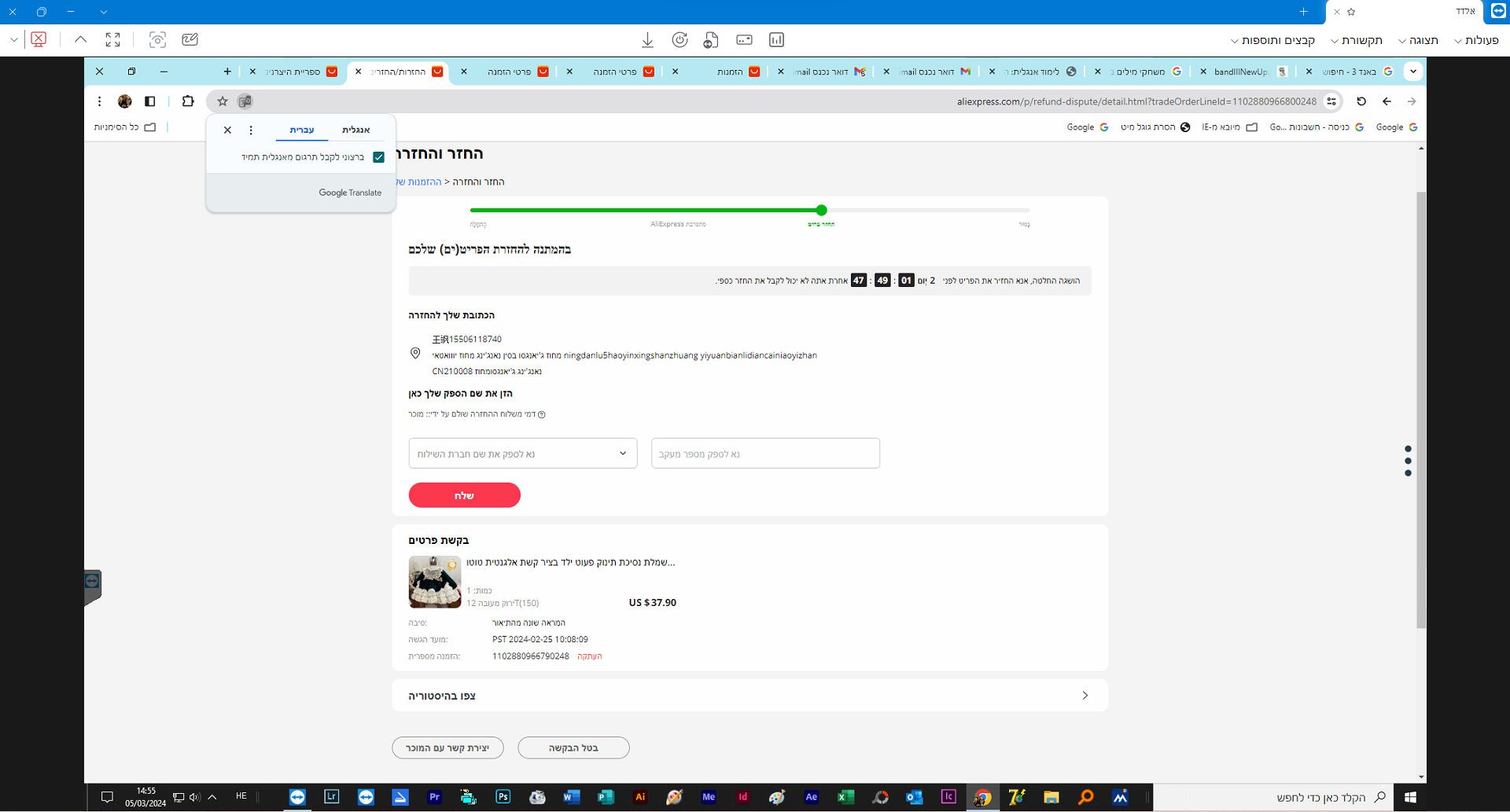1510x812 pixels.
Task: Open the הסרת גוגל מיט bookmark
Action: [x=1155, y=127]
